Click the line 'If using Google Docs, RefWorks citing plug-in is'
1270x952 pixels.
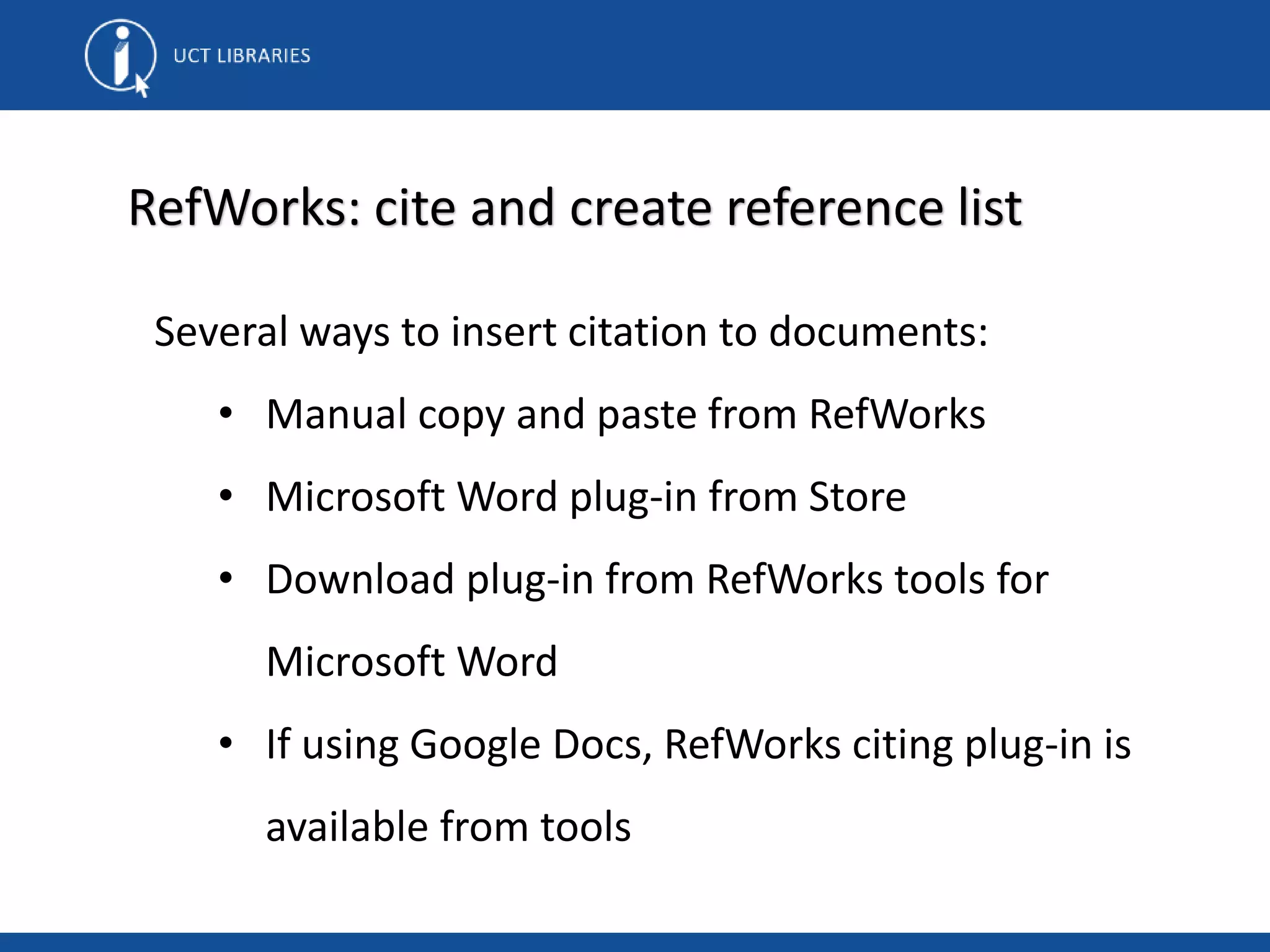[x=699, y=744]
